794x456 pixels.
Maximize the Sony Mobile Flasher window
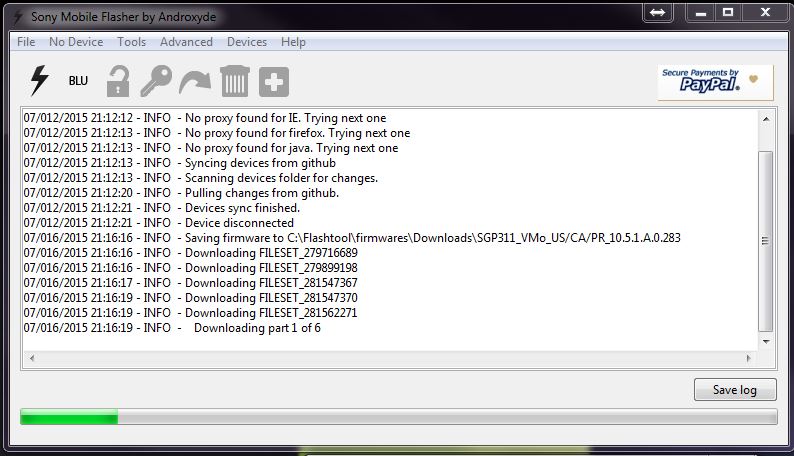pos(728,13)
